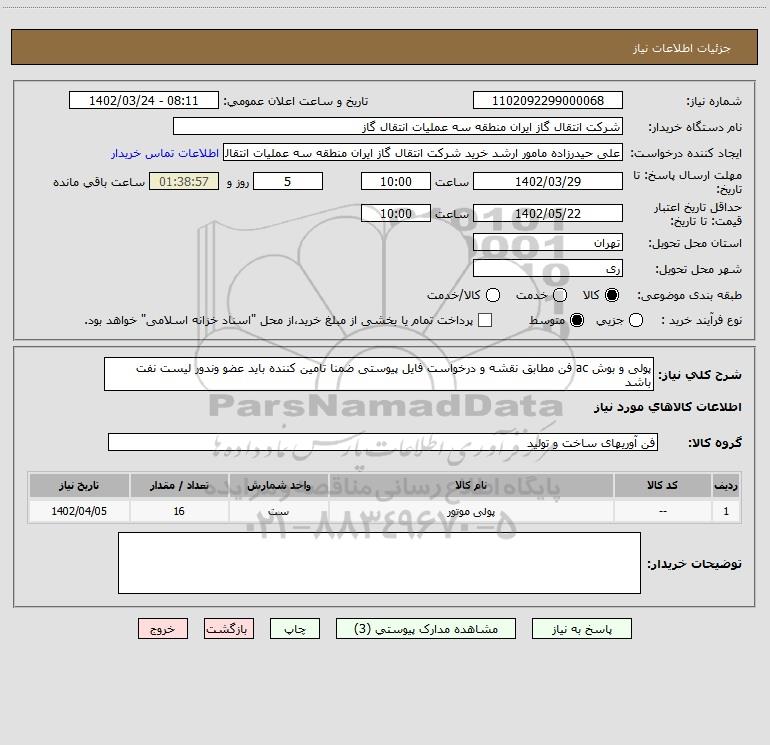The width and height of the screenshot is (770, 745).
Task: Toggle Islamic treasury payment checkbox
Action: pos(485,320)
